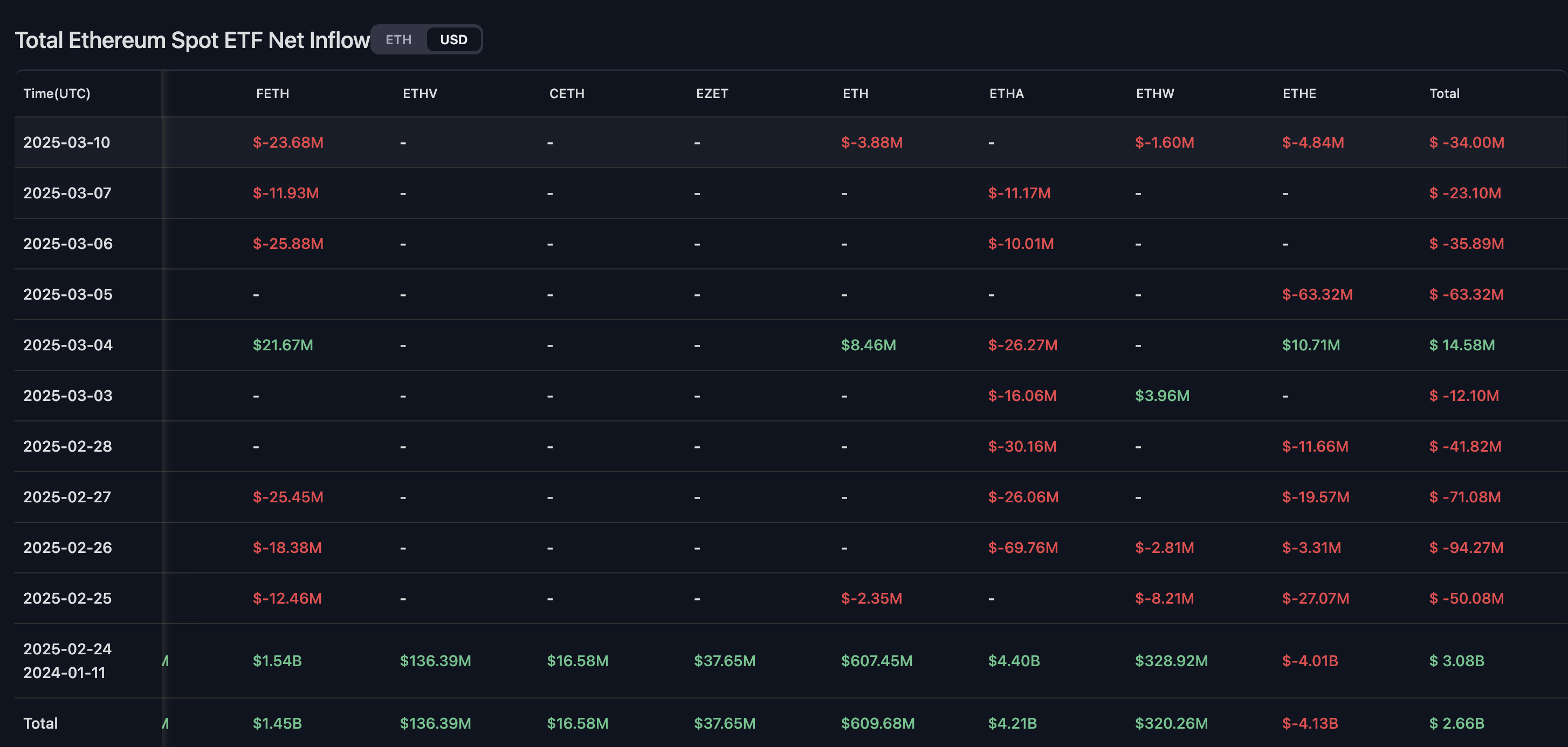The height and width of the screenshot is (747, 1568).
Task: Click the $1.54B FETH value
Action: pyautogui.click(x=278, y=661)
